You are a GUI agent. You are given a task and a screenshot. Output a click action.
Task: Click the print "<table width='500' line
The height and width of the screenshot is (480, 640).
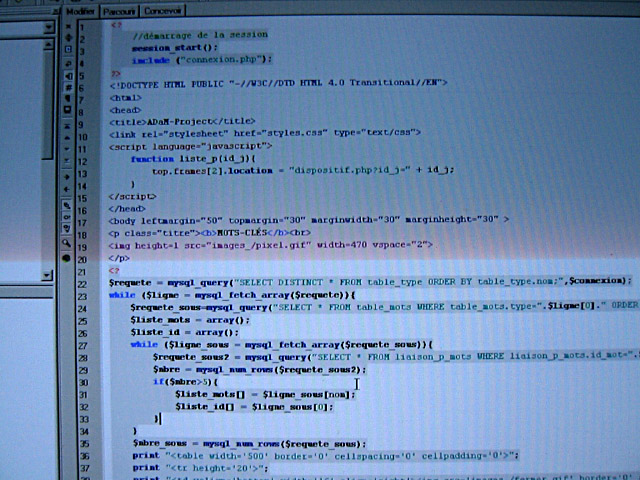(x=325, y=456)
